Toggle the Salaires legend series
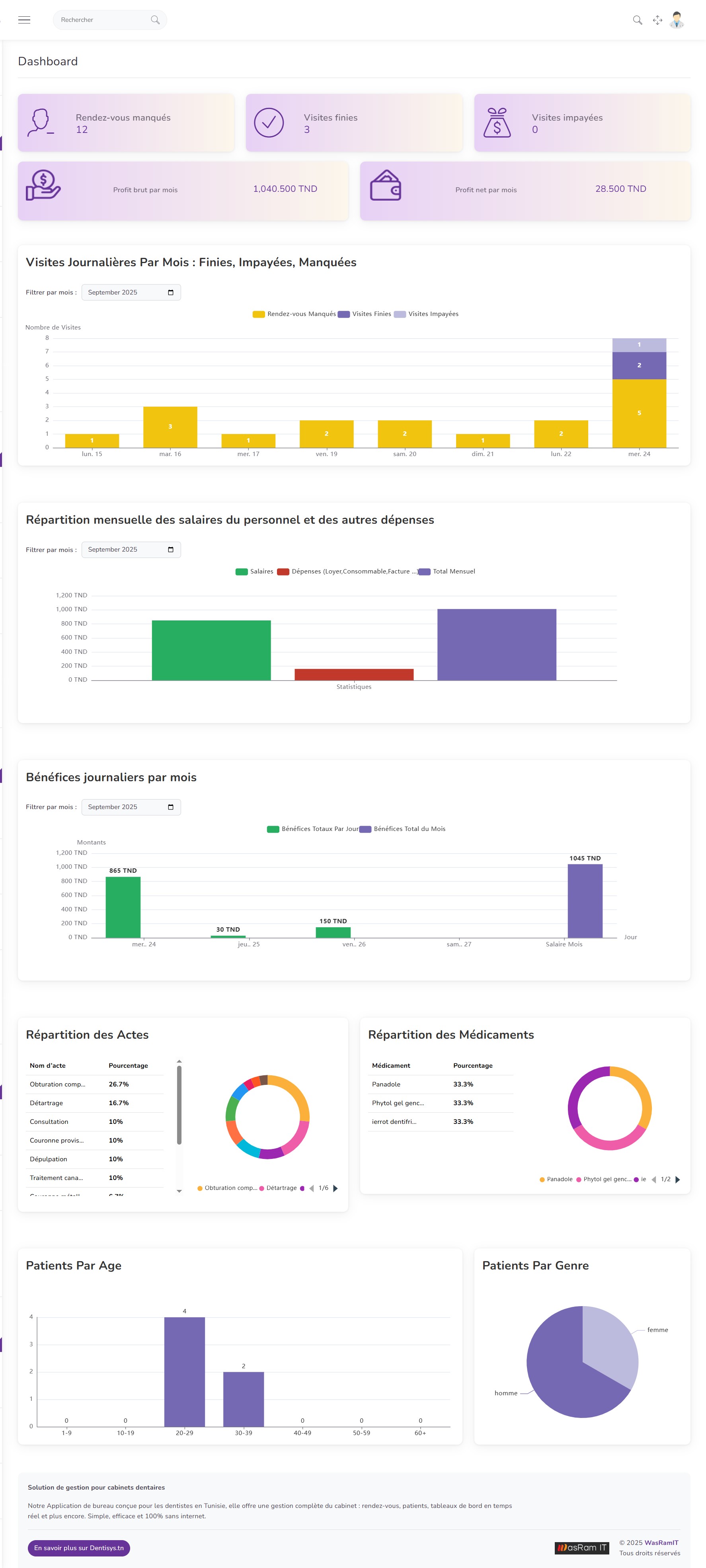706x1568 pixels. click(x=242, y=571)
